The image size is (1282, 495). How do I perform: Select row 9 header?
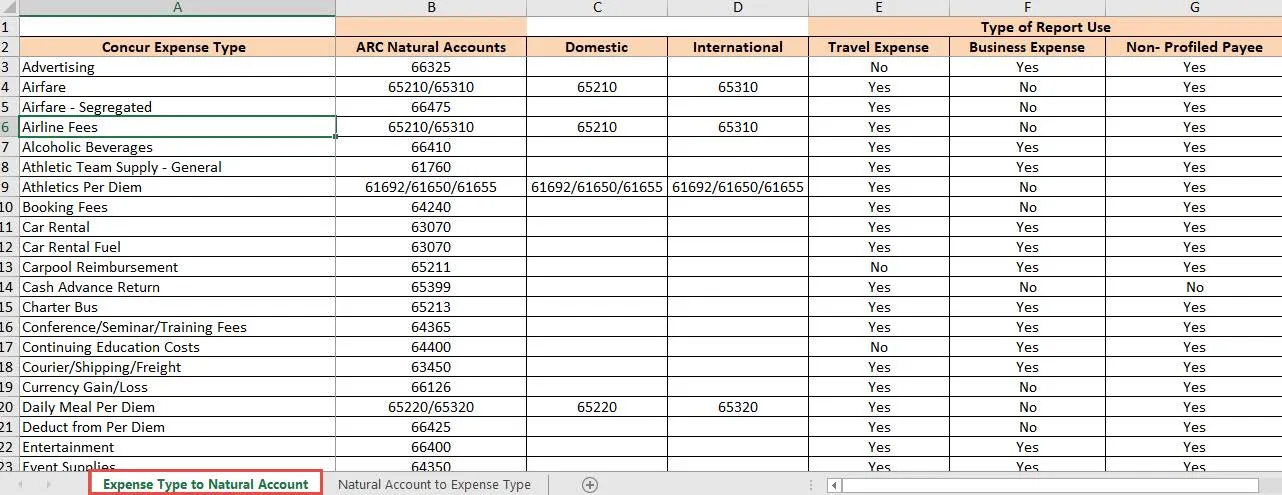pos(9,187)
